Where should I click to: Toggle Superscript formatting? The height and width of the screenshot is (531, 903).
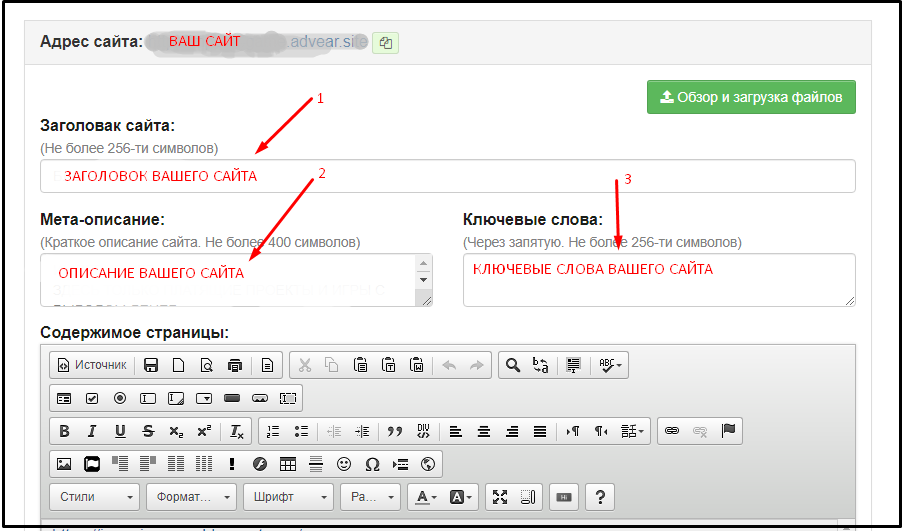click(204, 431)
